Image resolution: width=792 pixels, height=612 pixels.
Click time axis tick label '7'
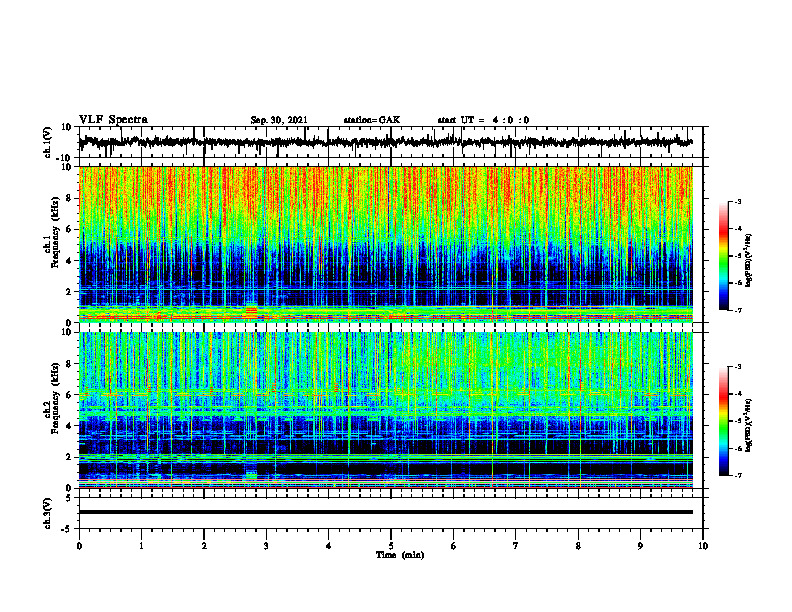pyautogui.click(x=516, y=546)
